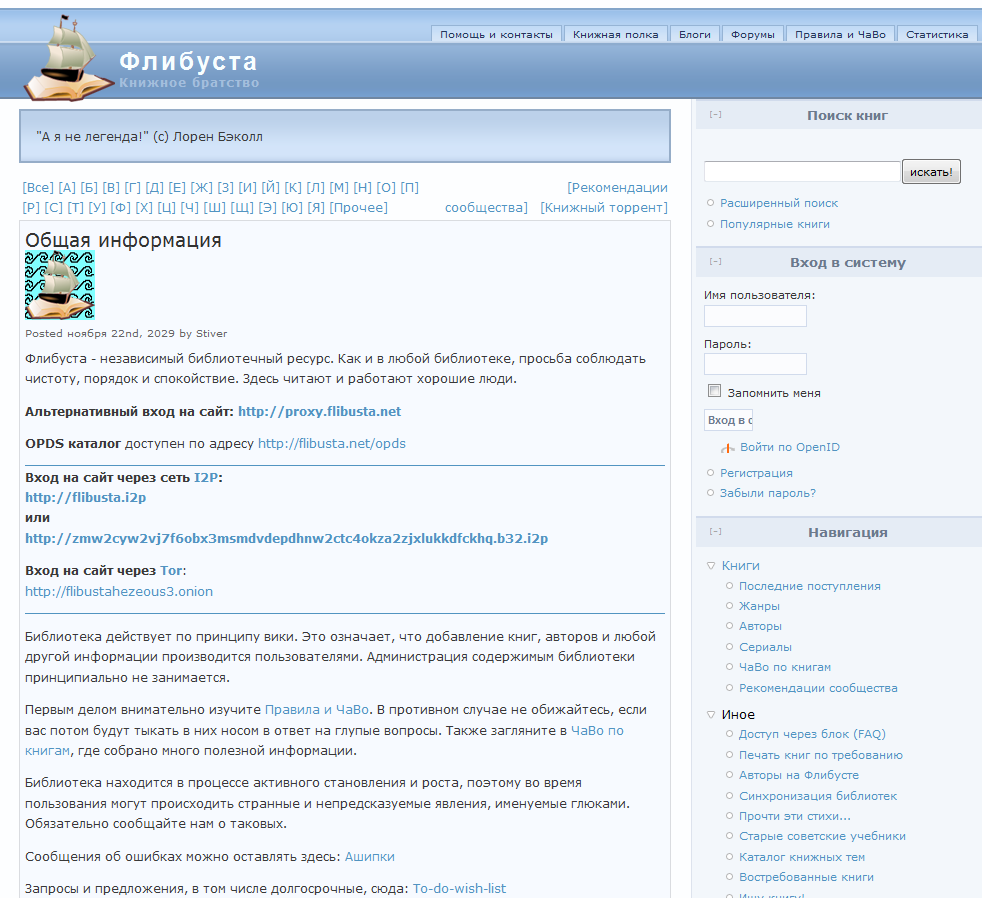The width and height of the screenshot is (982, 898).
Task: Open the [Книжный торрент] link
Action: click(x=604, y=208)
